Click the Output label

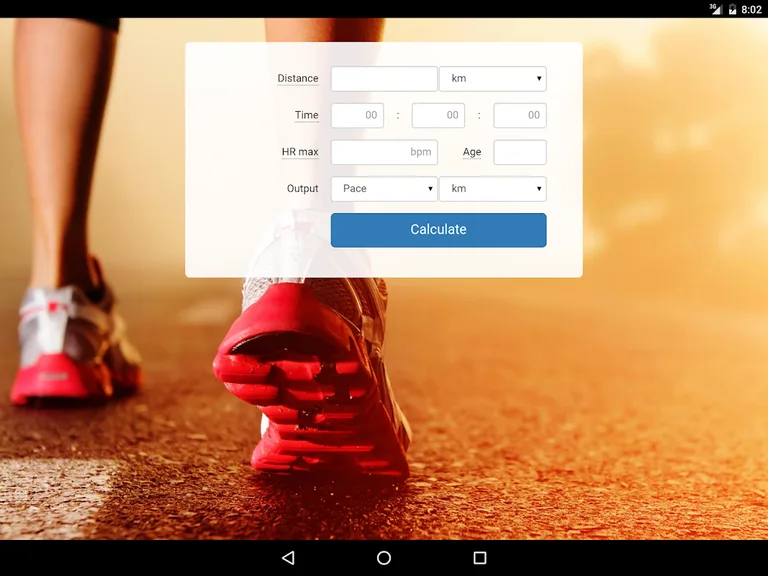coord(302,189)
